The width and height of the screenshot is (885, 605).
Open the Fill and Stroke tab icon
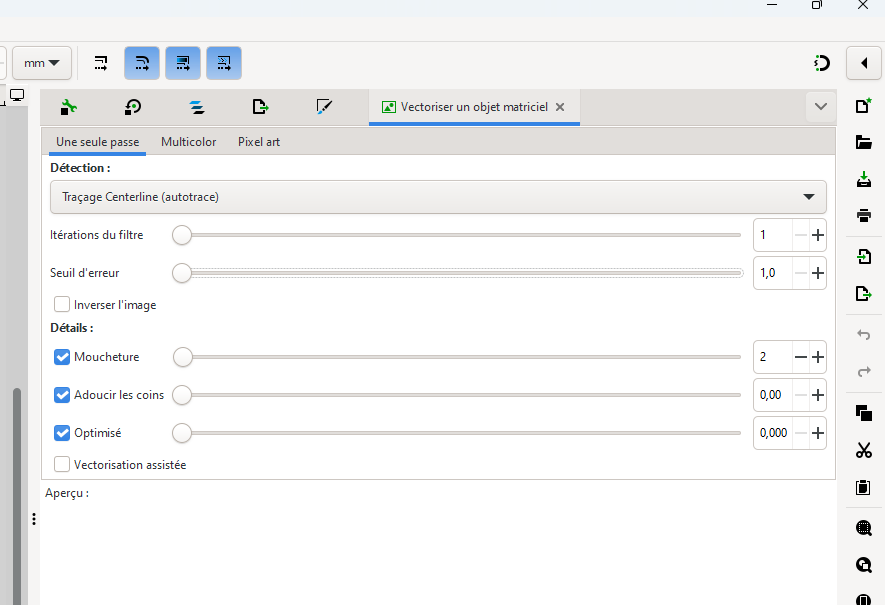pyautogui.click(x=324, y=107)
